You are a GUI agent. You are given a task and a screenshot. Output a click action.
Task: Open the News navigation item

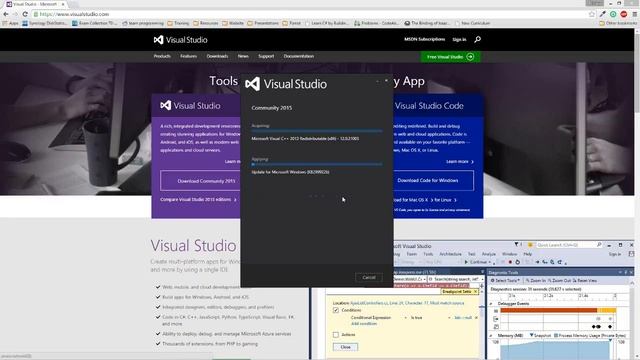tap(243, 56)
